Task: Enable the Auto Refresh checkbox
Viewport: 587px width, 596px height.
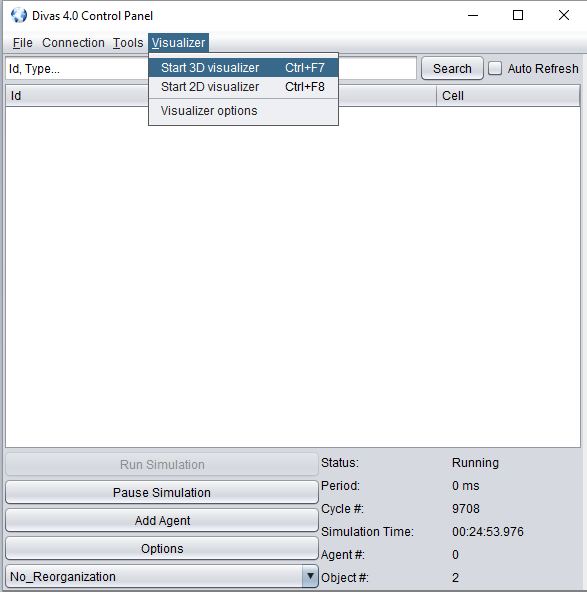Action: point(495,68)
